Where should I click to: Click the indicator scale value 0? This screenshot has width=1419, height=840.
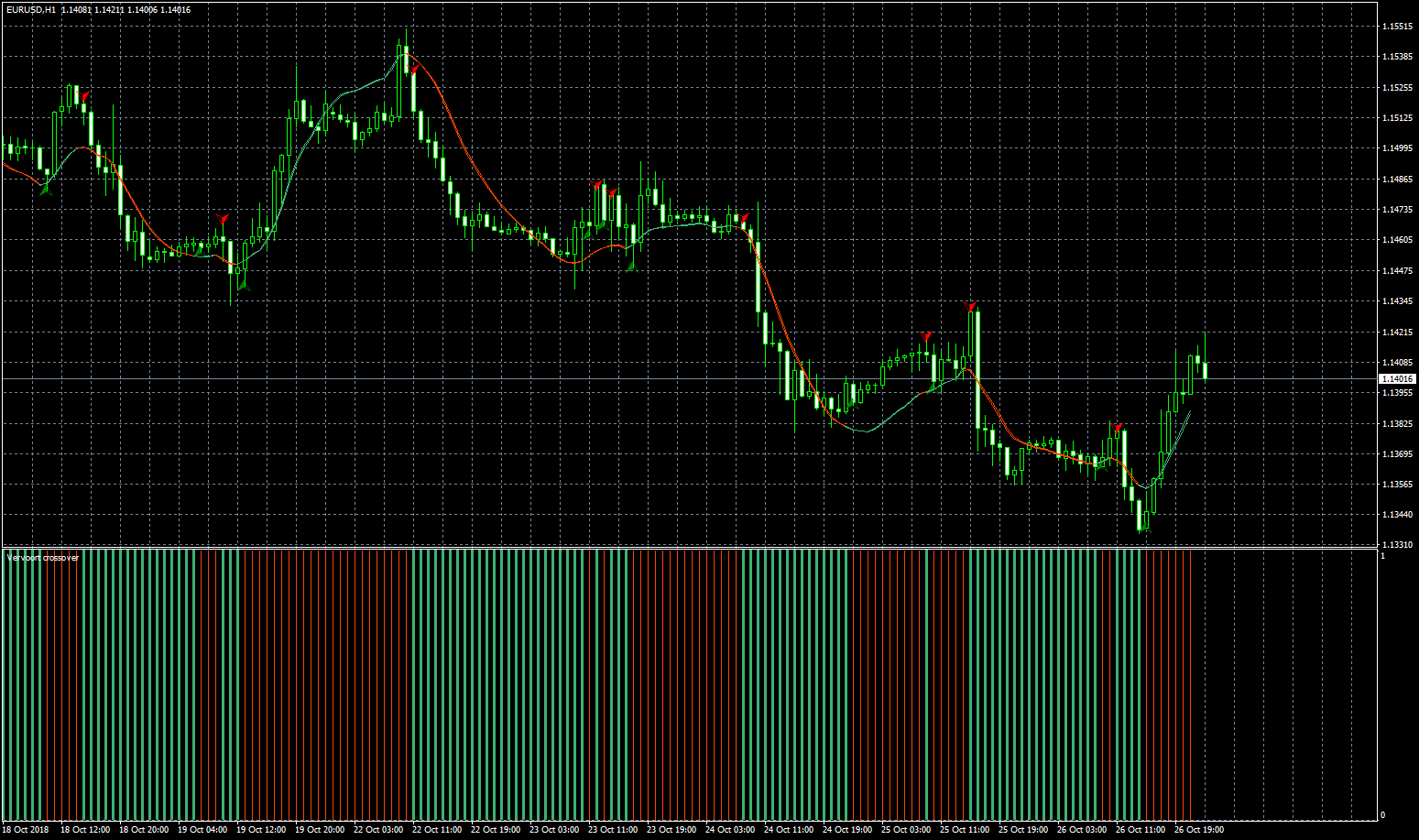click(x=1383, y=815)
